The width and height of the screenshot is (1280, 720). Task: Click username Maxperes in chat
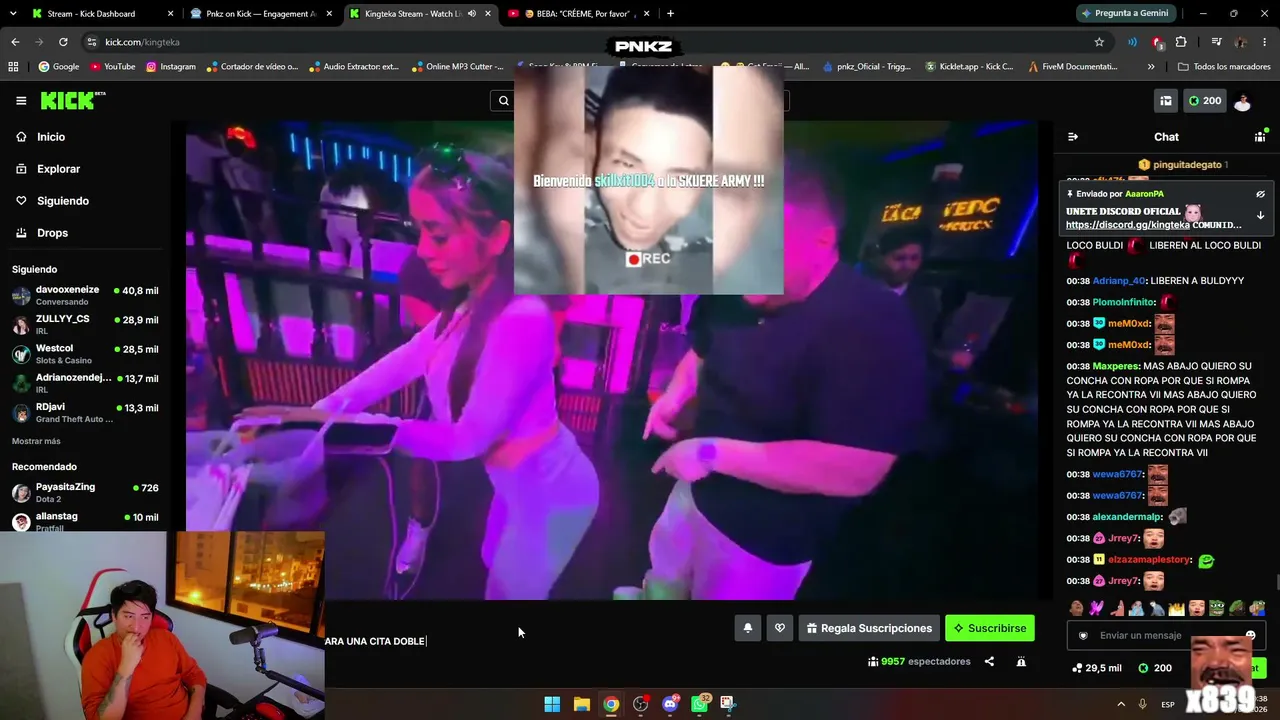click(1116, 366)
